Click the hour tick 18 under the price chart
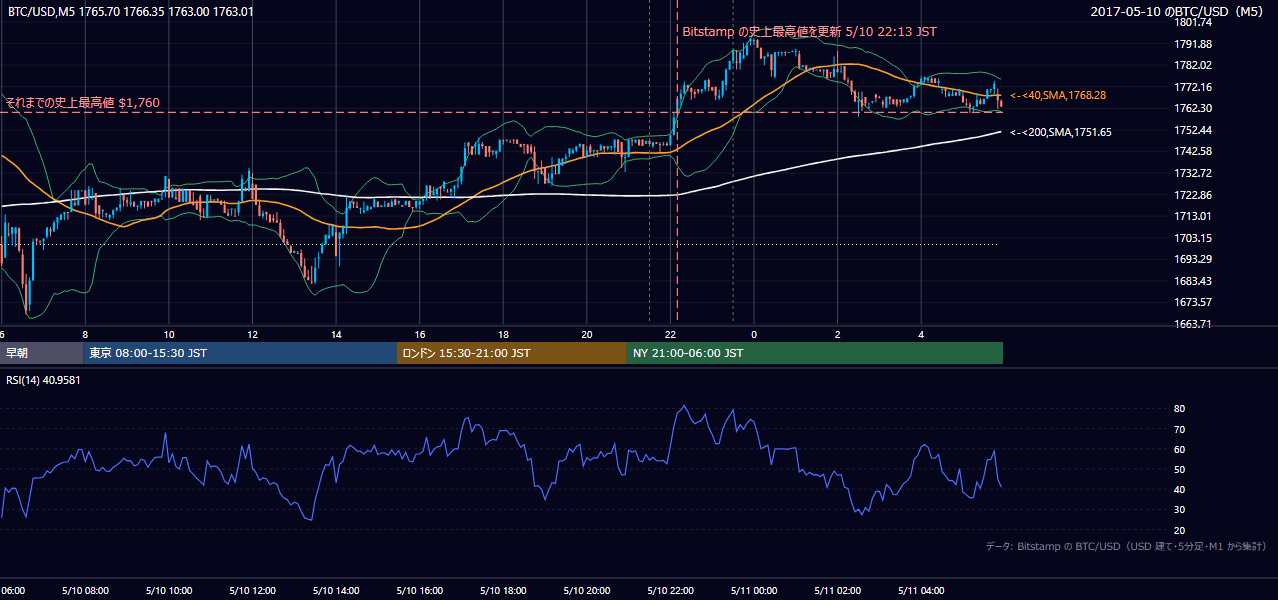 coord(504,334)
